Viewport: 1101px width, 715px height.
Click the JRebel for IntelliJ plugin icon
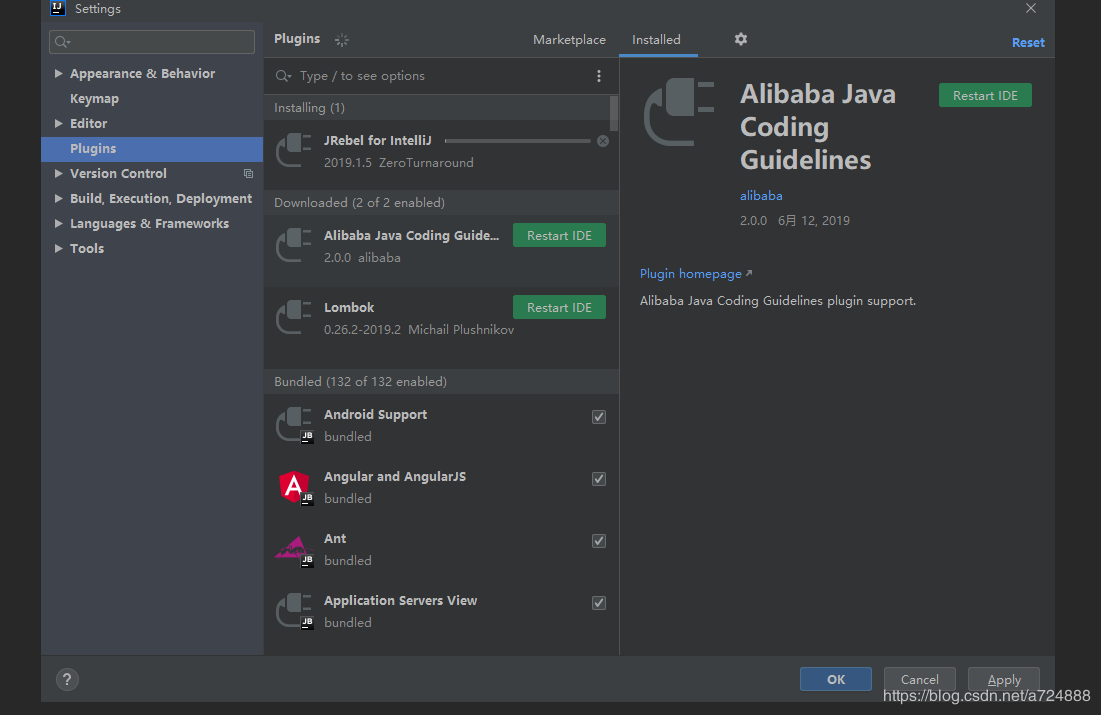point(294,150)
